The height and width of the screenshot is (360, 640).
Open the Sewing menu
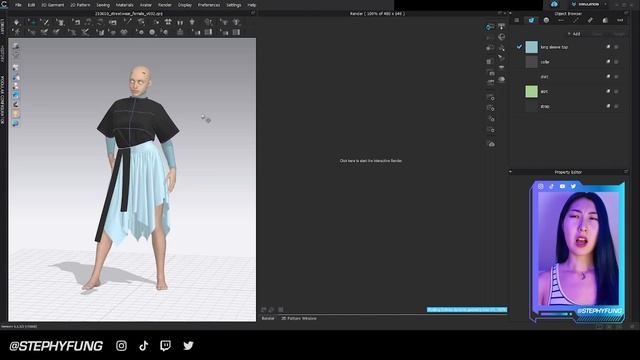point(103,5)
